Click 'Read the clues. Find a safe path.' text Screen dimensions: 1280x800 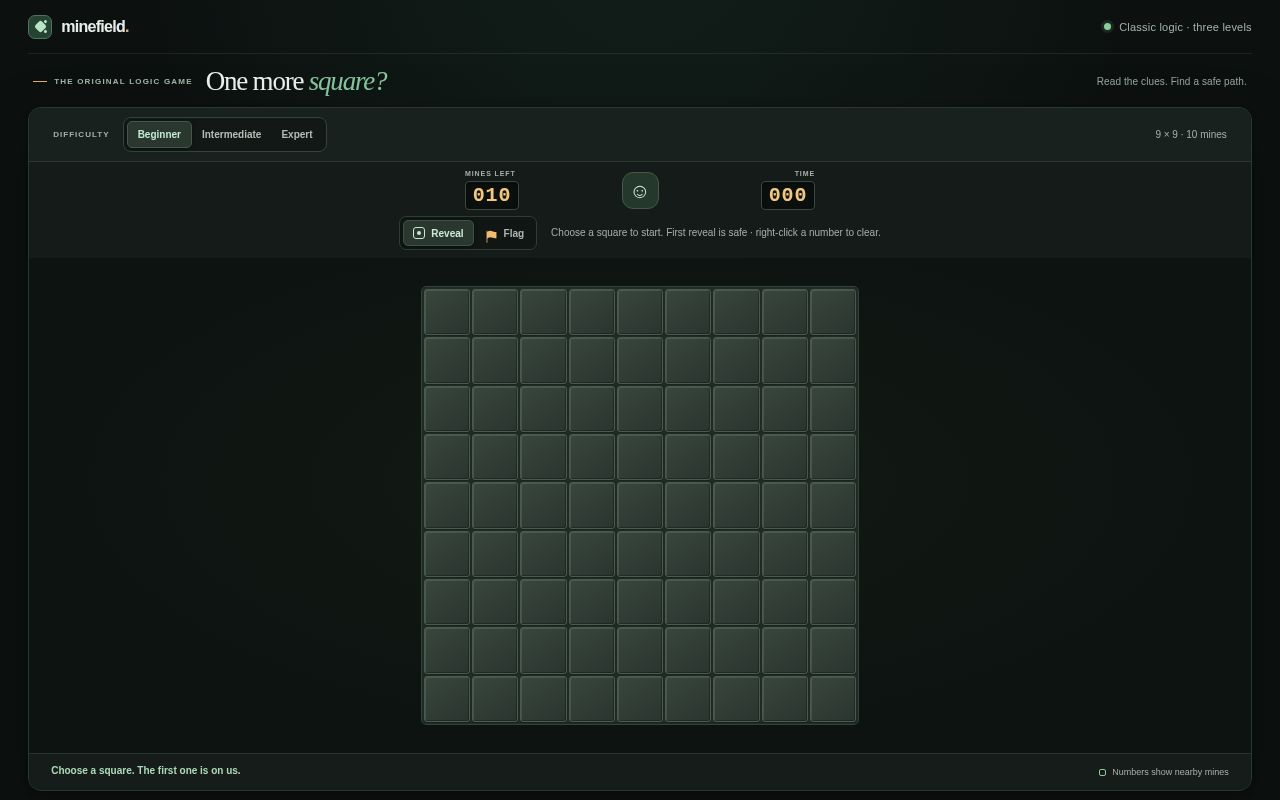click(x=1172, y=81)
